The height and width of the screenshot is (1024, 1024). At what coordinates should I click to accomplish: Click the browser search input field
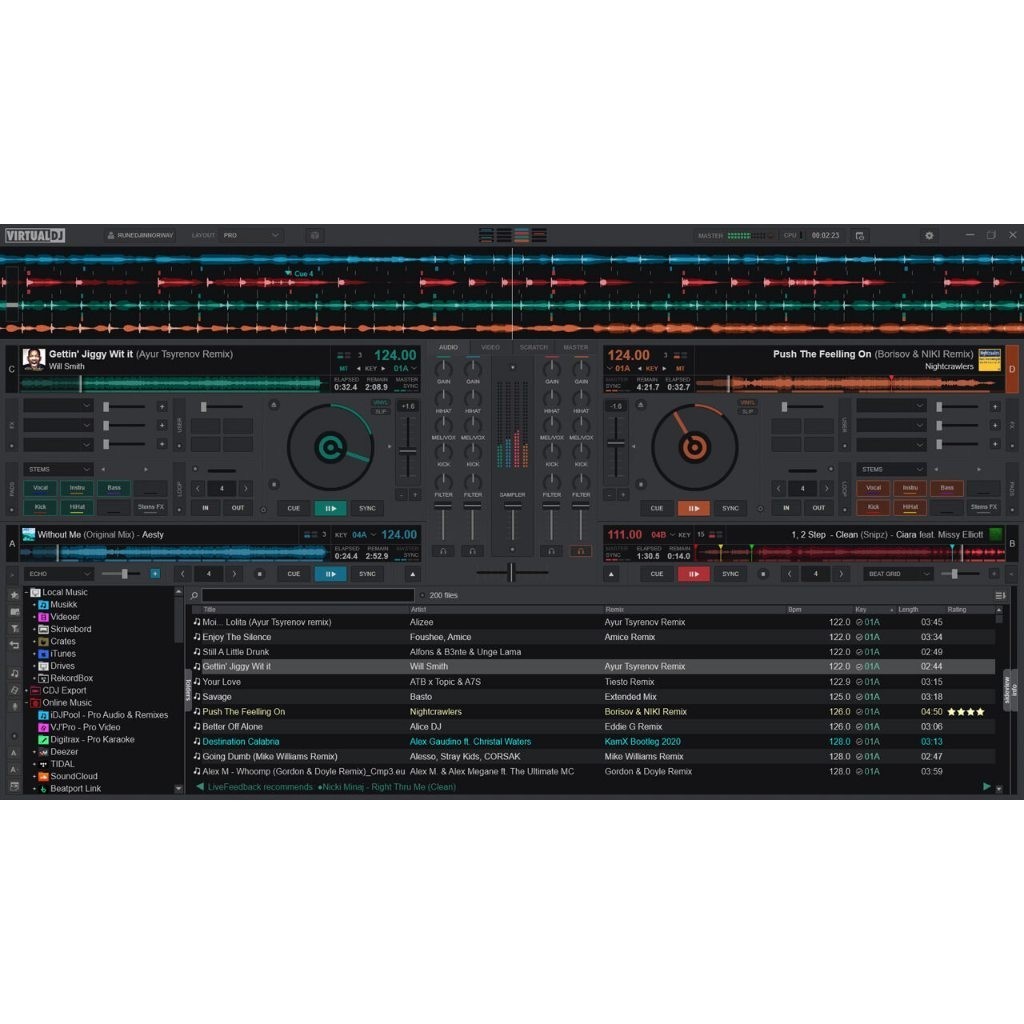[308, 595]
